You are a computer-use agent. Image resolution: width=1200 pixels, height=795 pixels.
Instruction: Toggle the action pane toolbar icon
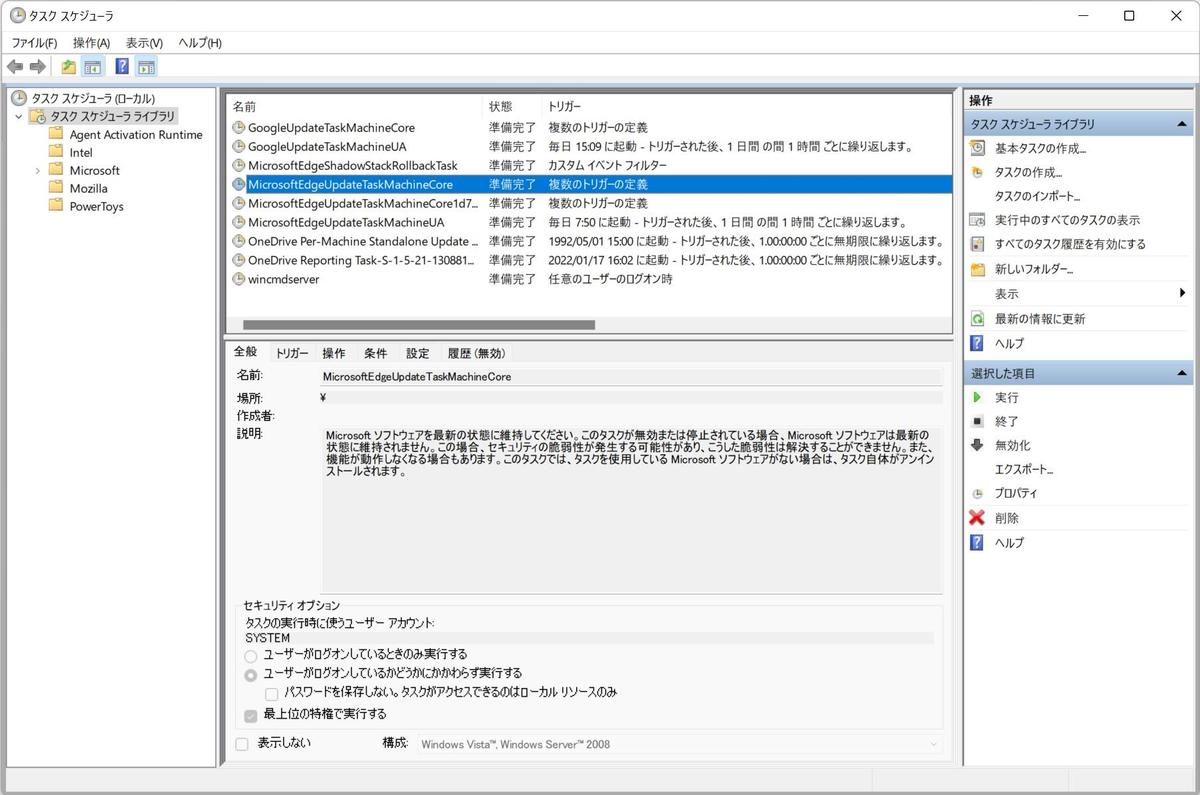click(x=146, y=67)
